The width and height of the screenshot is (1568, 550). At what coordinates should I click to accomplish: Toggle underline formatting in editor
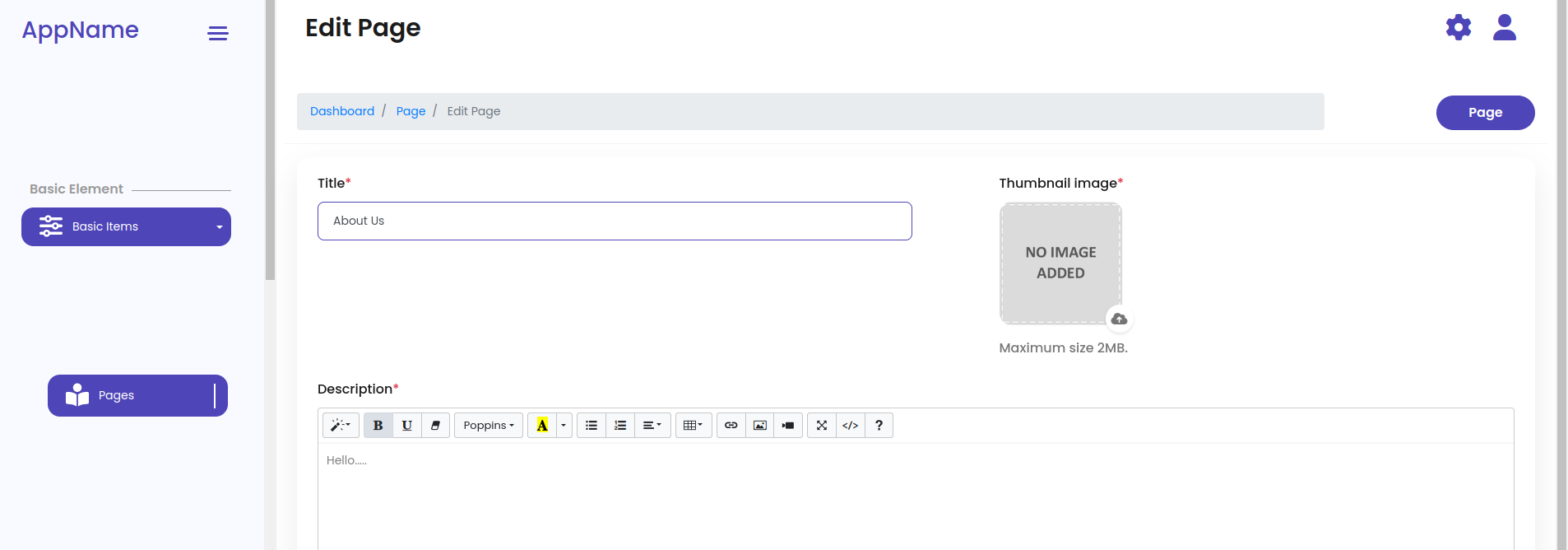406,426
